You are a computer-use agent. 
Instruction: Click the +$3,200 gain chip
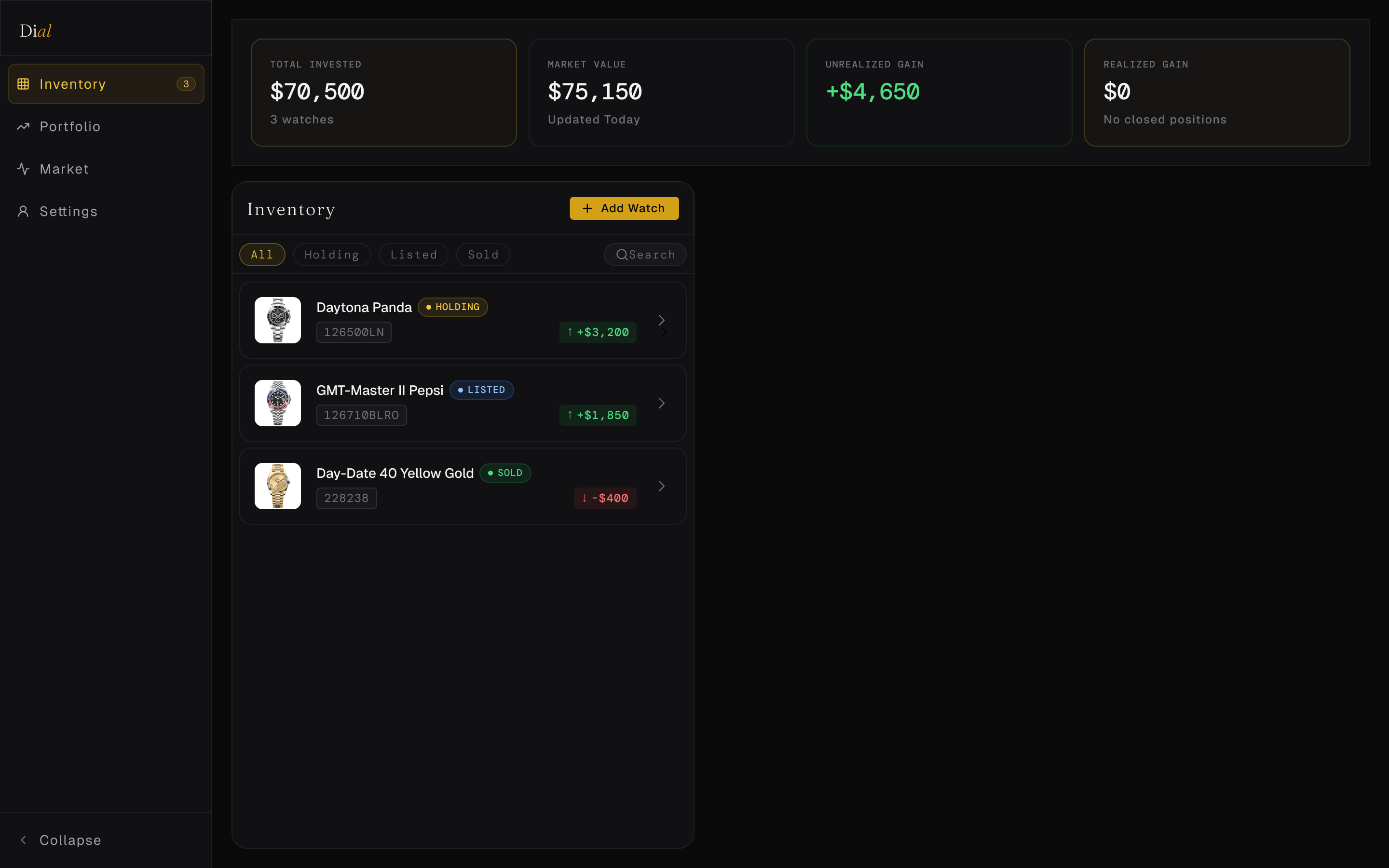click(x=598, y=332)
